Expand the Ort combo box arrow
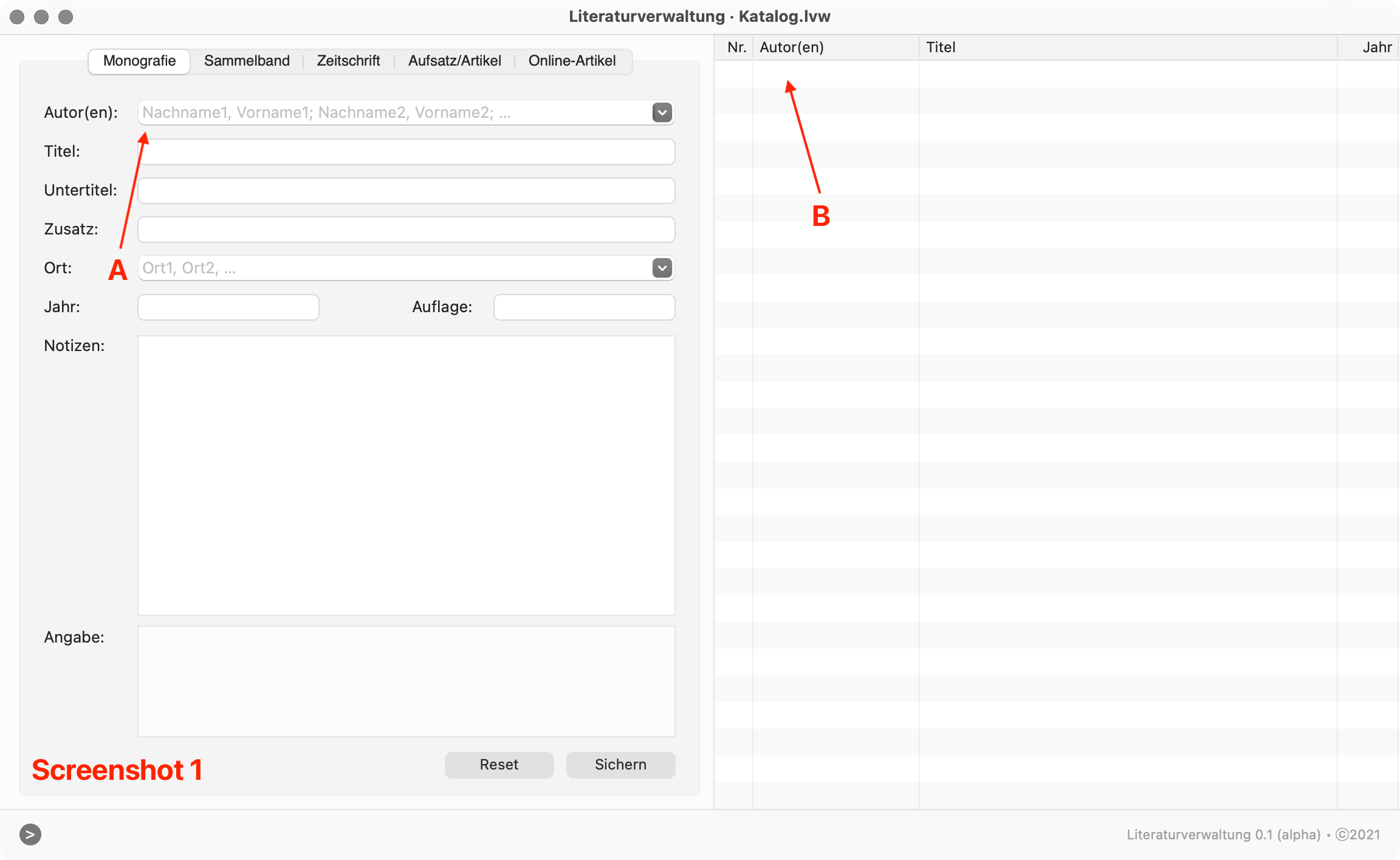Image resolution: width=1400 pixels, height=860 pixels. pos(662,268)
